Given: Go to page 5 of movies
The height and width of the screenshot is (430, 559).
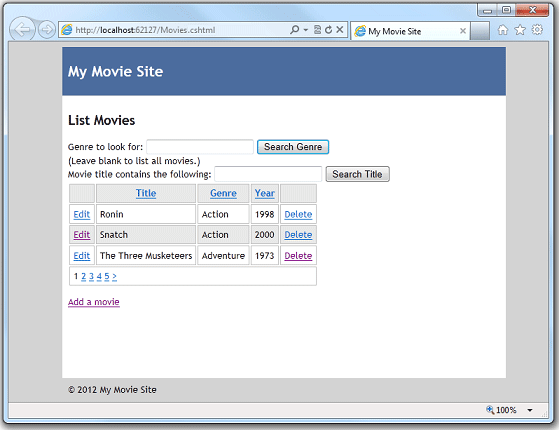Looking at the screenshot, I should pyautogui.click(x=107, y=276).
